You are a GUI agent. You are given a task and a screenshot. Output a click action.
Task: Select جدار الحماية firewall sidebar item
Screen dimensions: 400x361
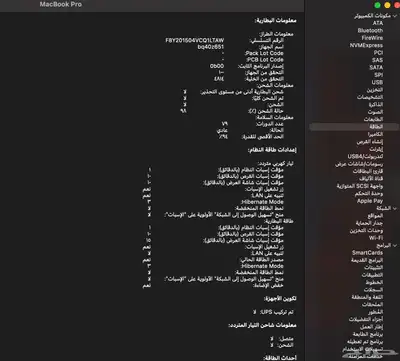coord(369,223)
